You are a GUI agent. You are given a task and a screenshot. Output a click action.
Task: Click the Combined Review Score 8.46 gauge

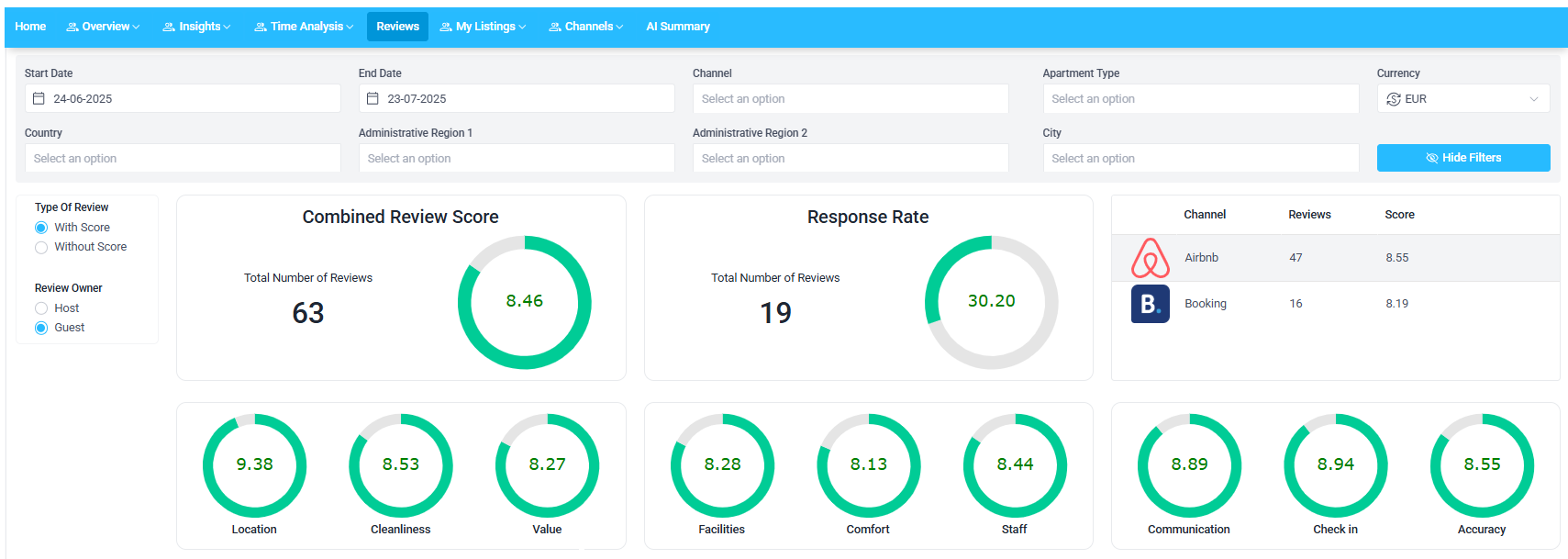point(524,302)
